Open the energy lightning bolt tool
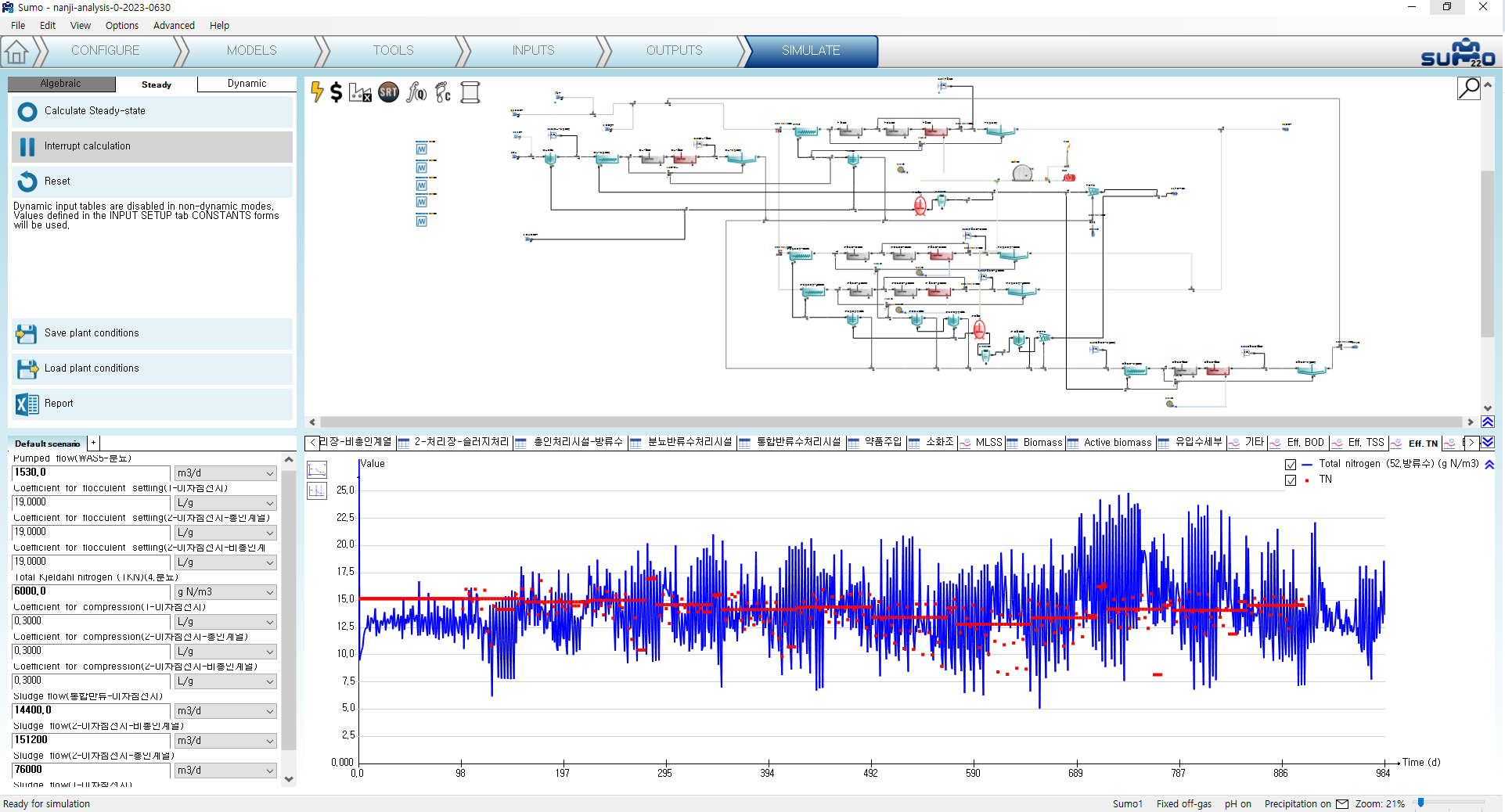This screenshot has width=1505, height=812. tap(317, 92)
